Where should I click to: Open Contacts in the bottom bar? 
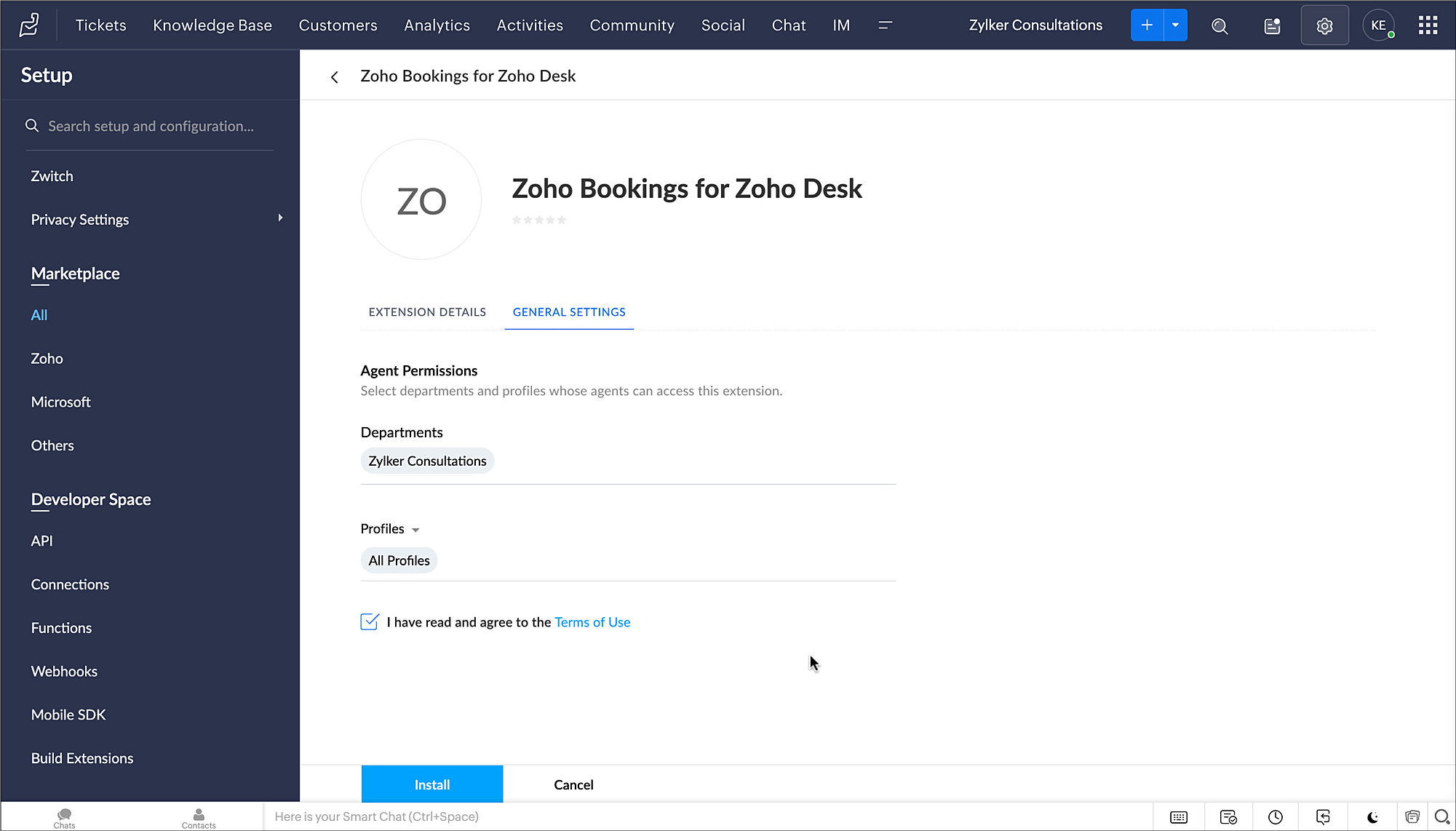click(199, 818)
